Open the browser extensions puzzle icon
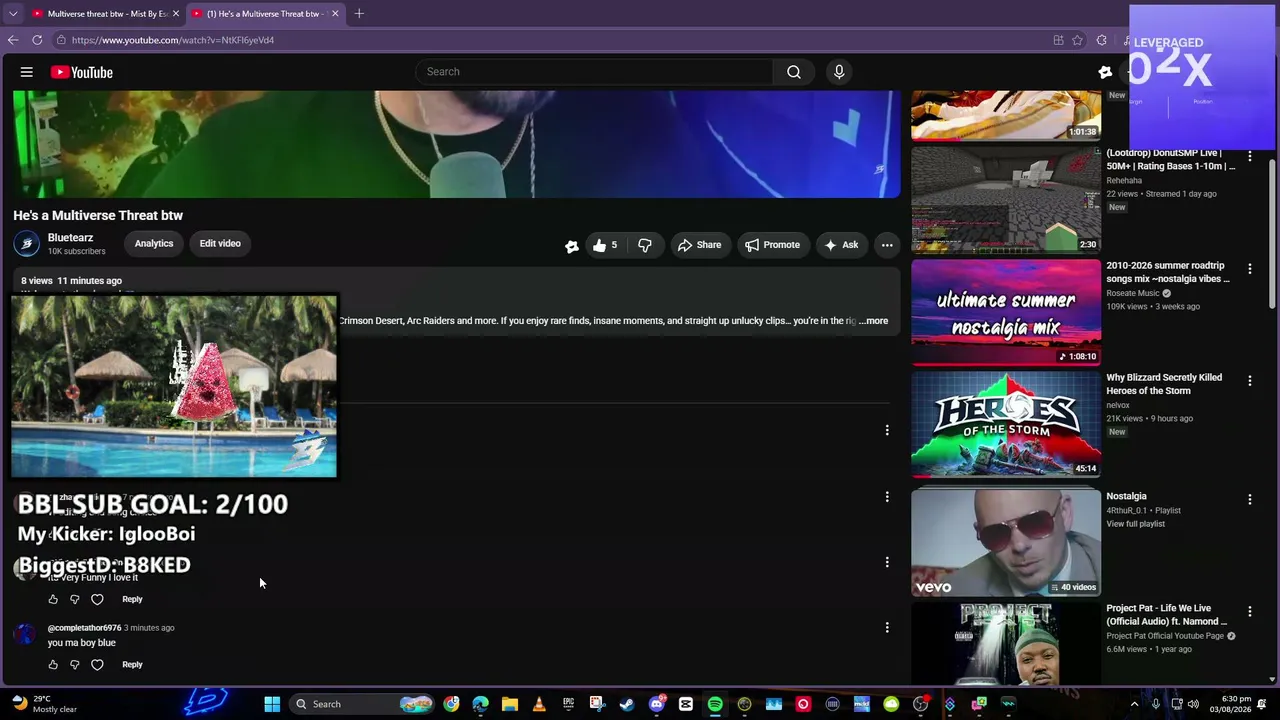Viewport: 1280px width, 720px height. click(x=1102, y=40)
